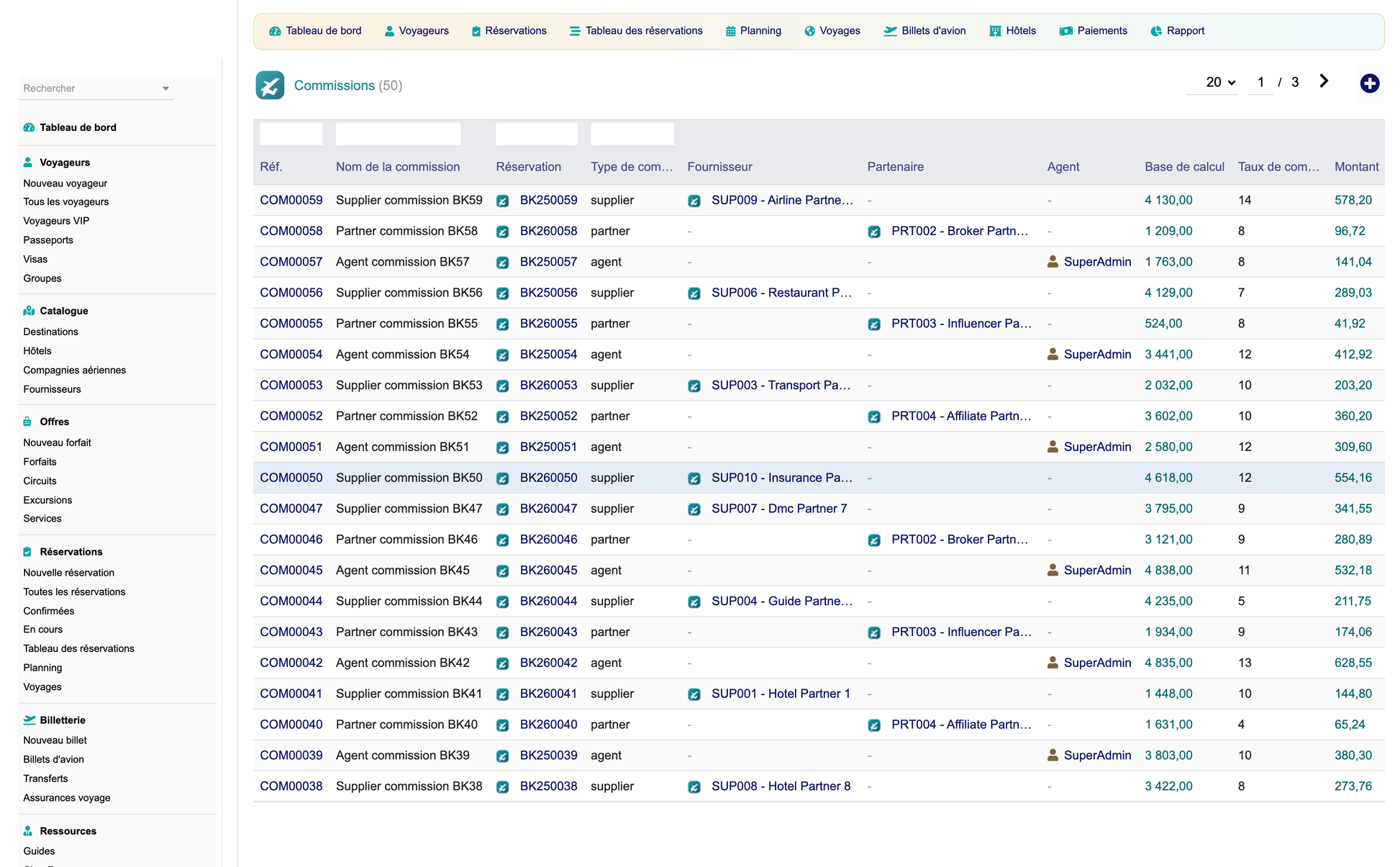Click the page number field showing 1
The image size is (1400, 867).
(1260, 82)
